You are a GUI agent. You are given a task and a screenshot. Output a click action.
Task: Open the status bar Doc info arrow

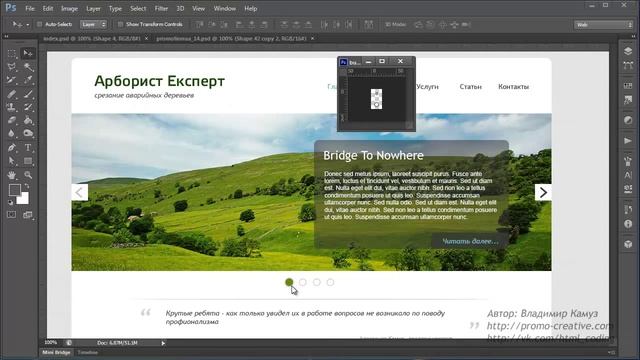(163, 343)
